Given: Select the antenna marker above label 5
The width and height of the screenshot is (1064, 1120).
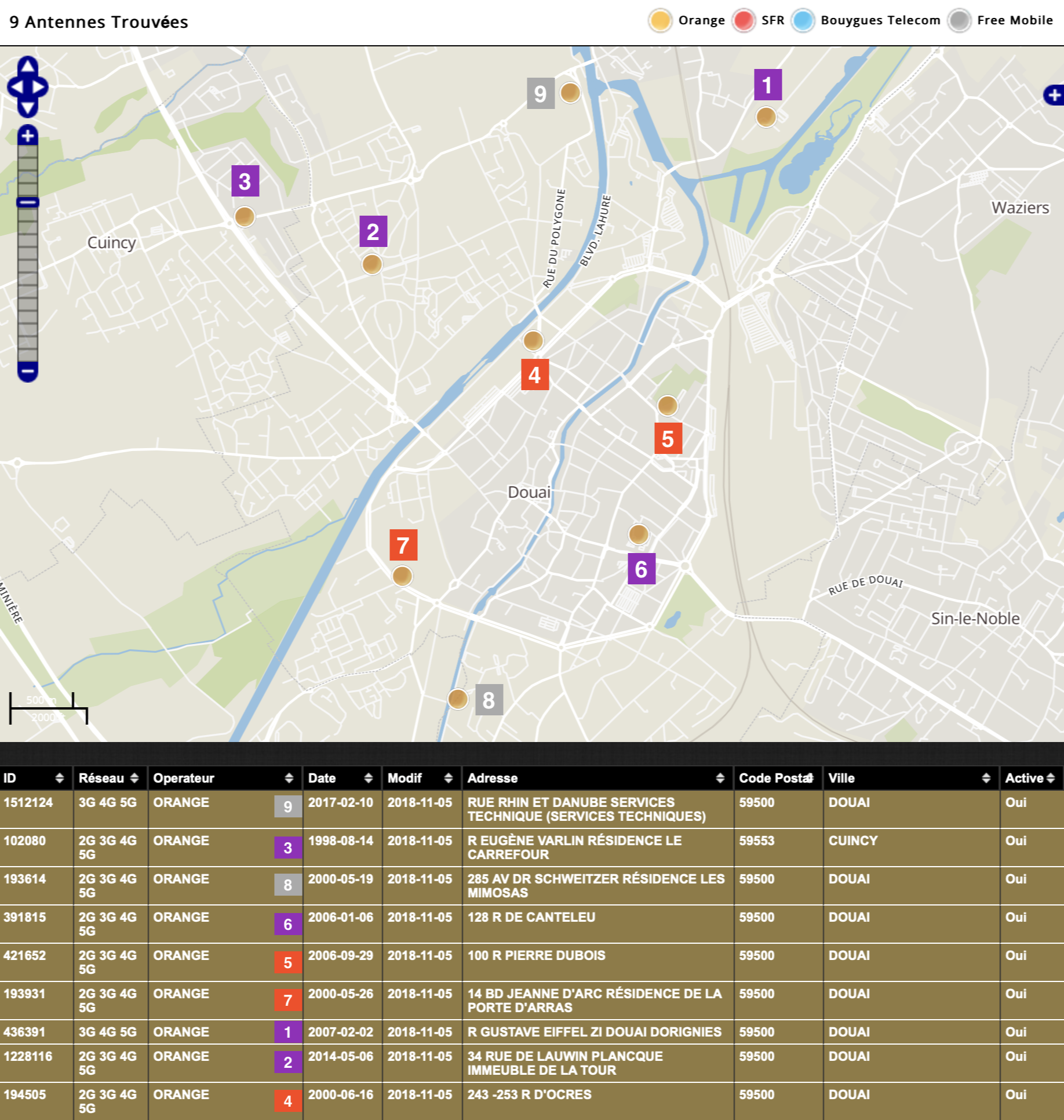Looking at the screenshot, I should pos(668,405).
